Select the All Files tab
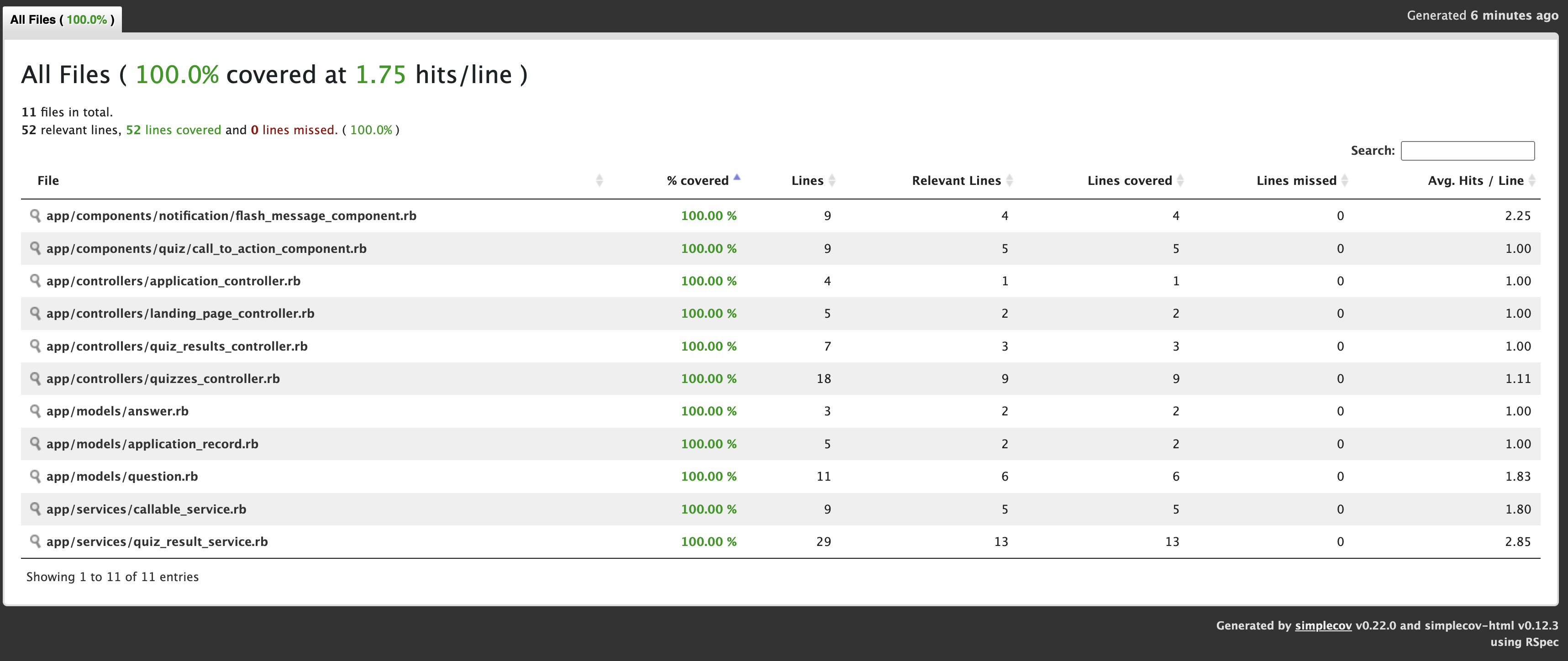The height and width of the screenshot is (661, 1568). (x=62, y=20)
